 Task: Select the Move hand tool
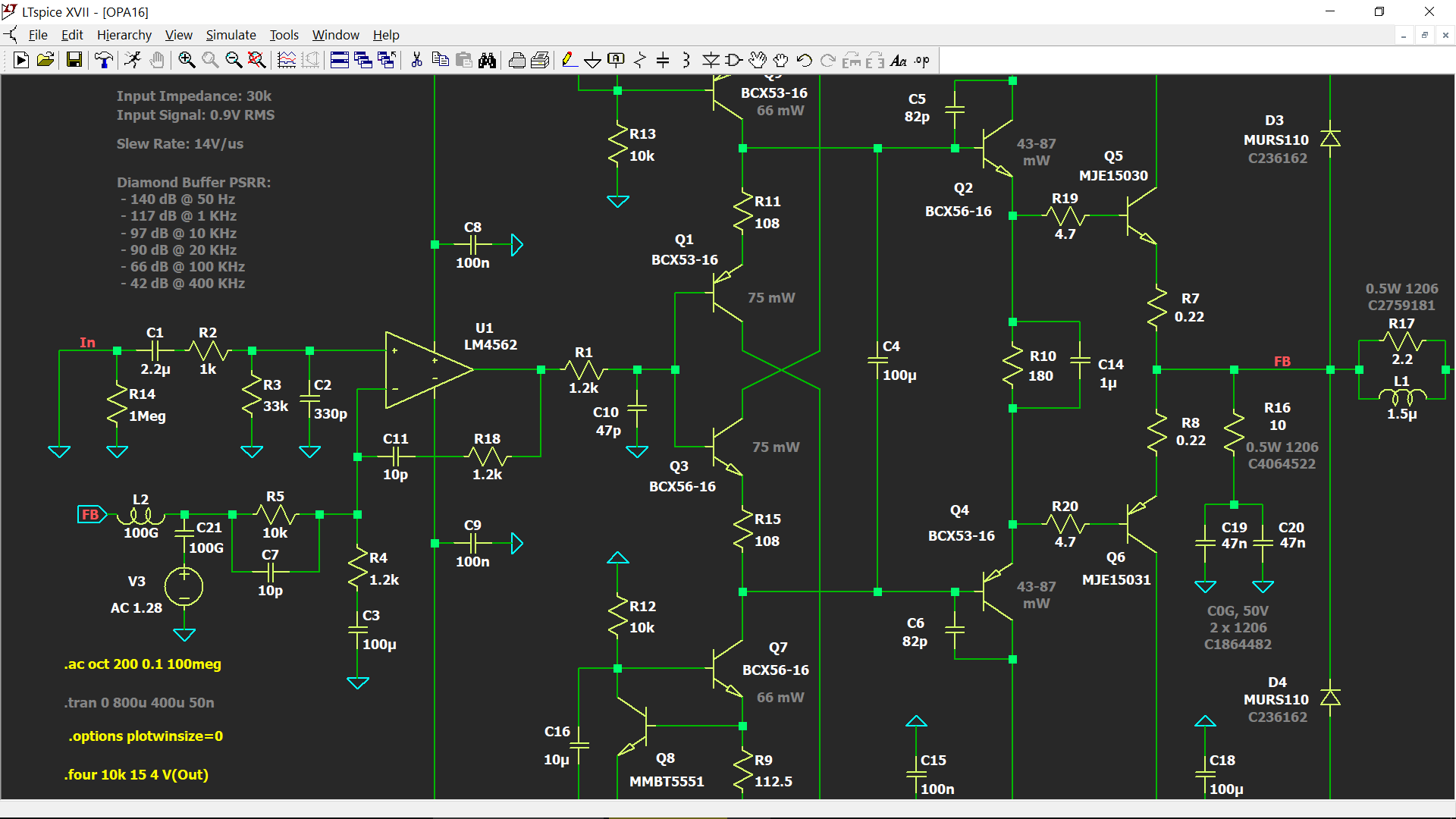tap(758, 60)
